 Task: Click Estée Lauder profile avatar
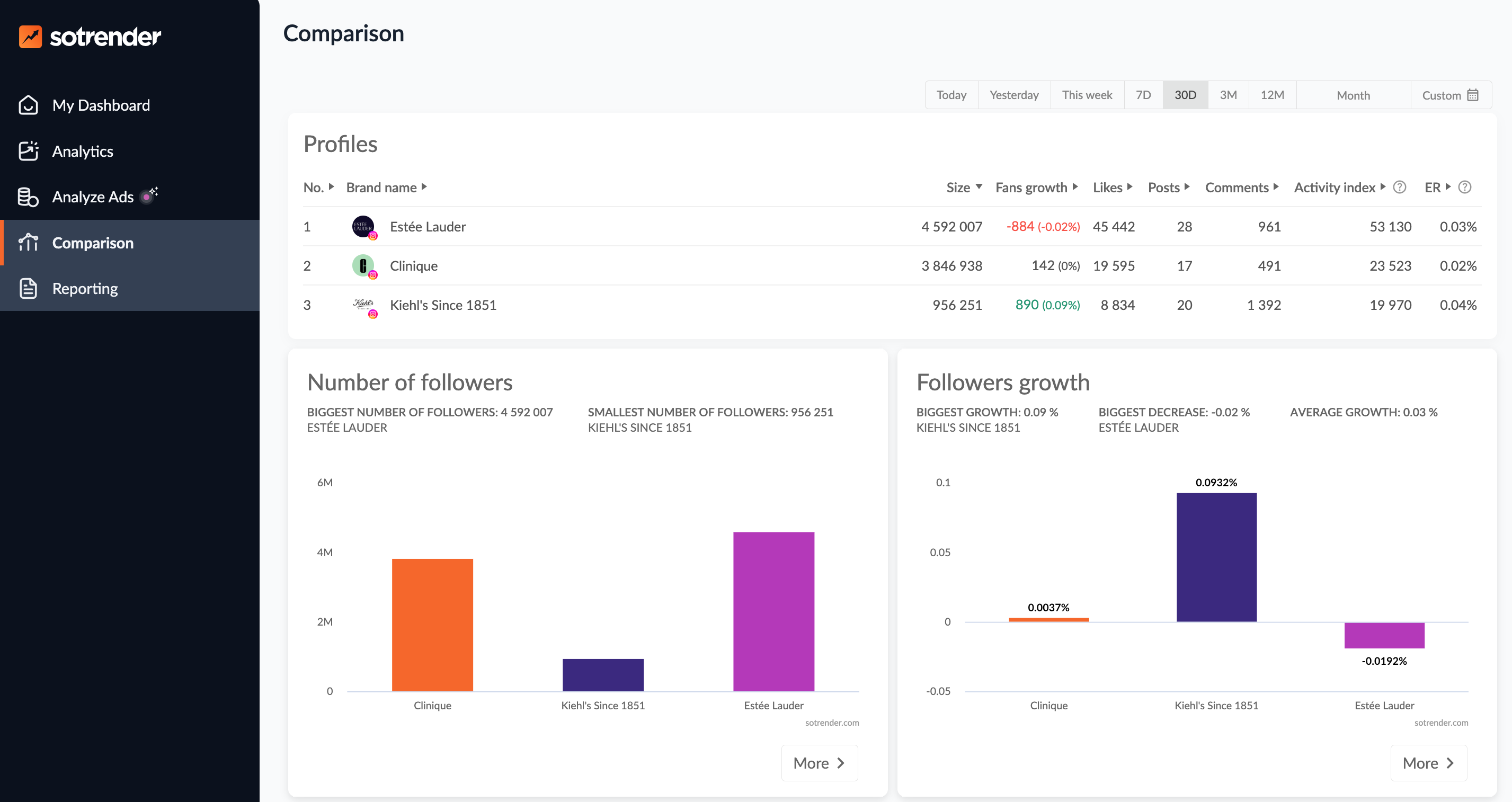[363, 227]
